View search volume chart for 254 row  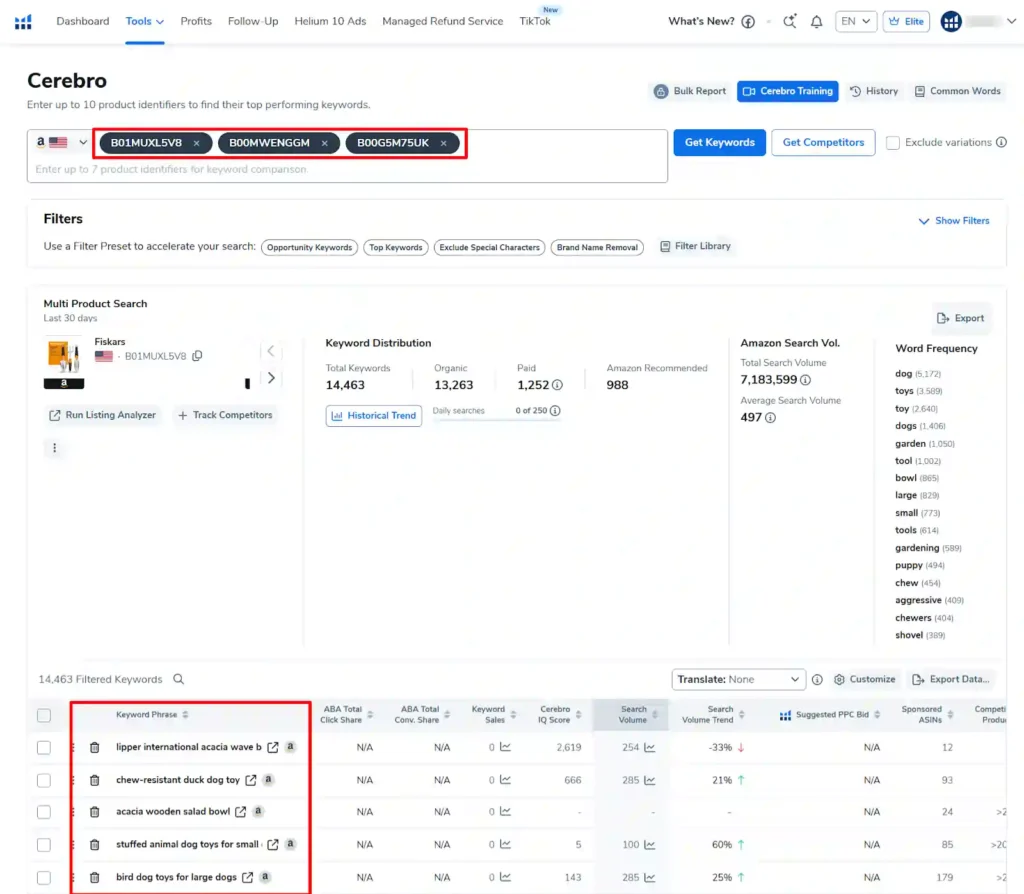point(650,747)
